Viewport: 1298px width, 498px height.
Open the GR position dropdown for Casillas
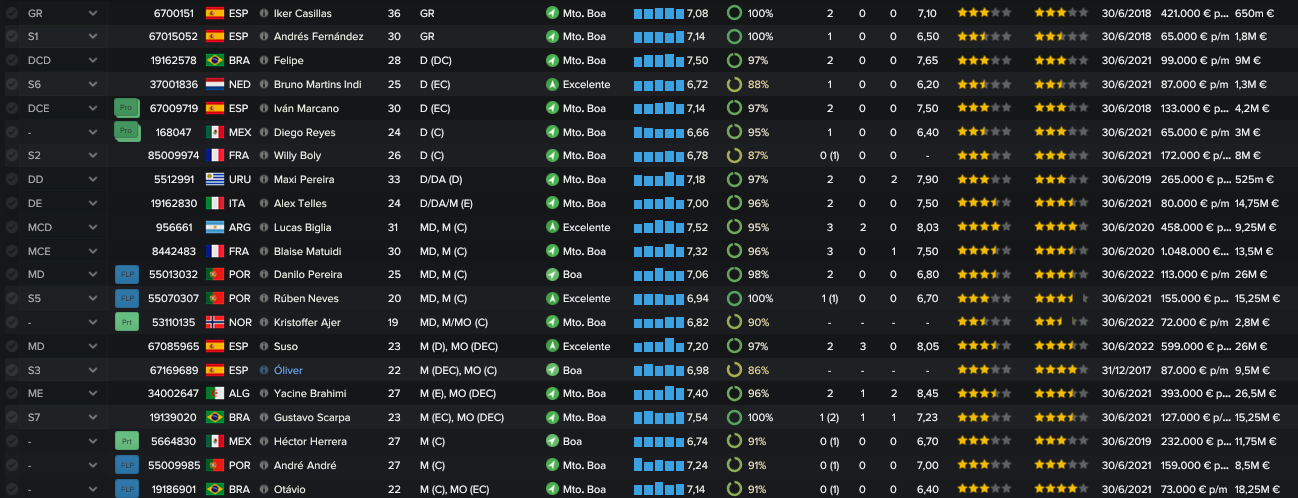pyautogui.click(x=93, y=13)
